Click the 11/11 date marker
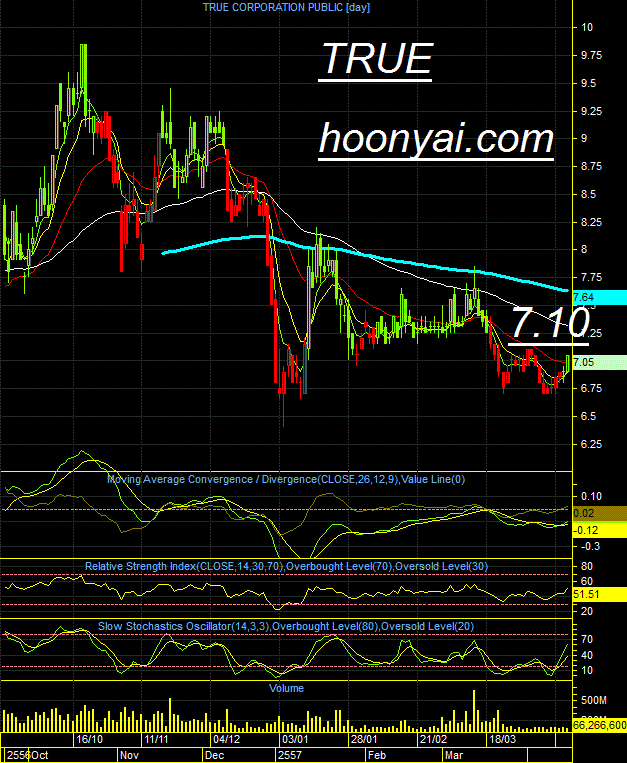Screen dimensions: 627x763 (156, 740)
